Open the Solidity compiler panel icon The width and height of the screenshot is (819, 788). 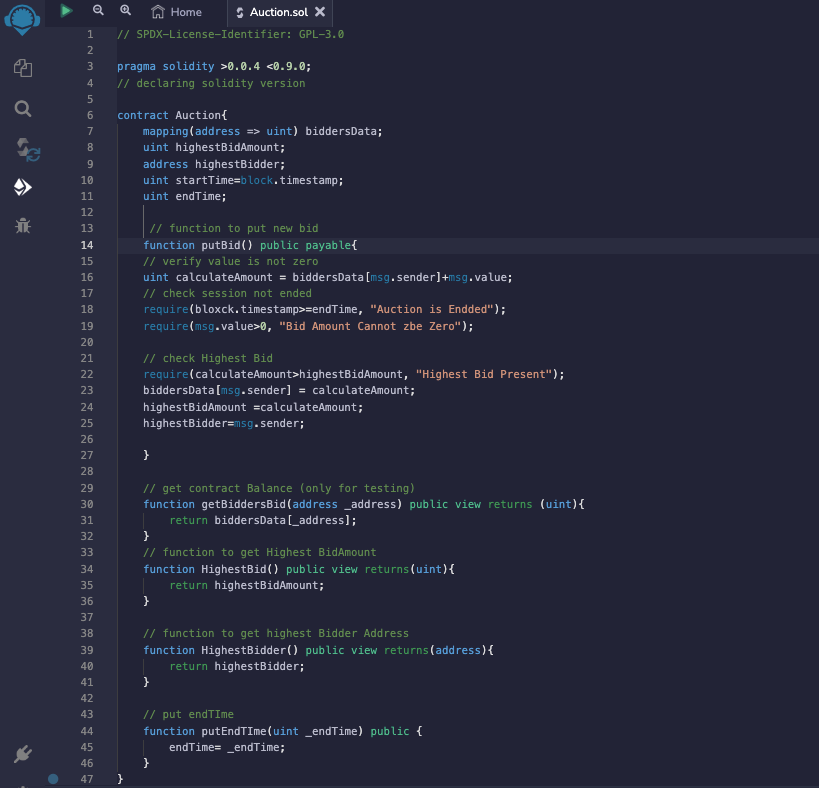coord(27,149)
